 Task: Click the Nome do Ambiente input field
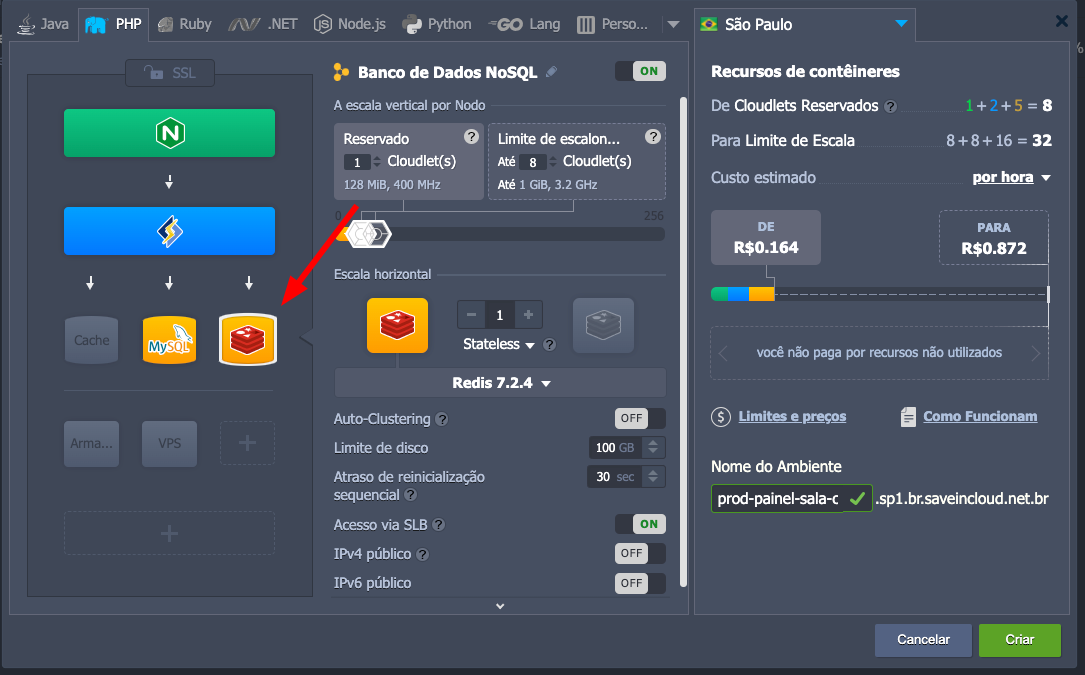click(x=776, y=498)
